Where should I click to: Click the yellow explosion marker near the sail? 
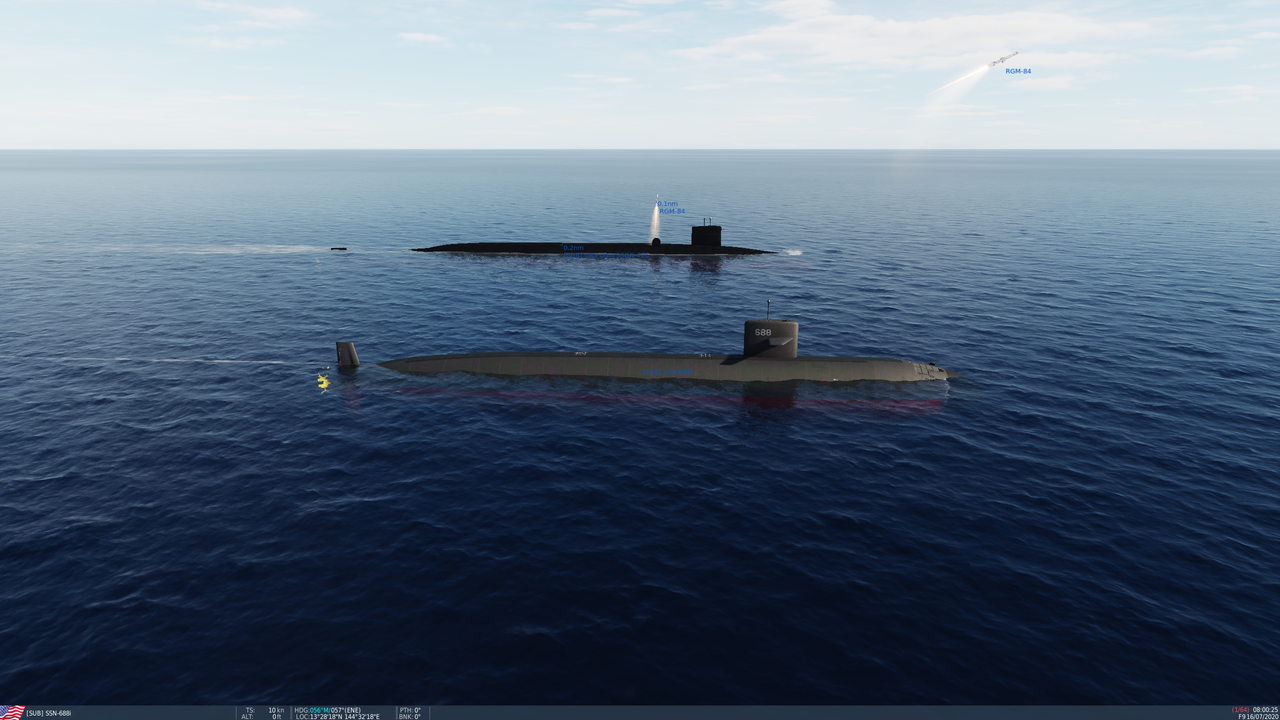[322, 380]
